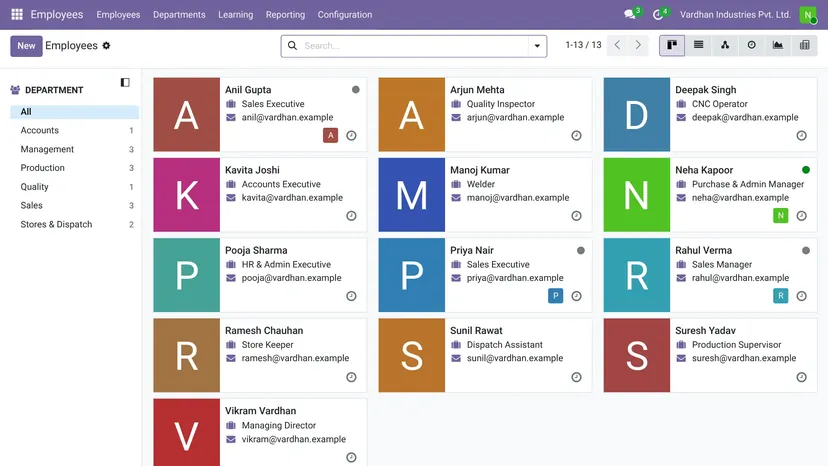Viewport: 828px width, 466px height.
Task: Open the apps grid menu icon
Action: pyautogui.click(x=17, y=14)
